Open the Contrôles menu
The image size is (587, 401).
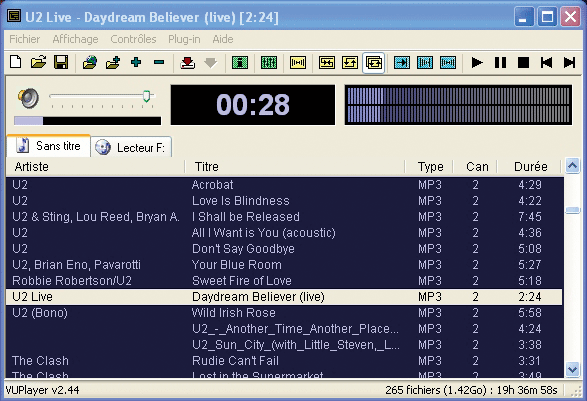[x=133, y=39]
